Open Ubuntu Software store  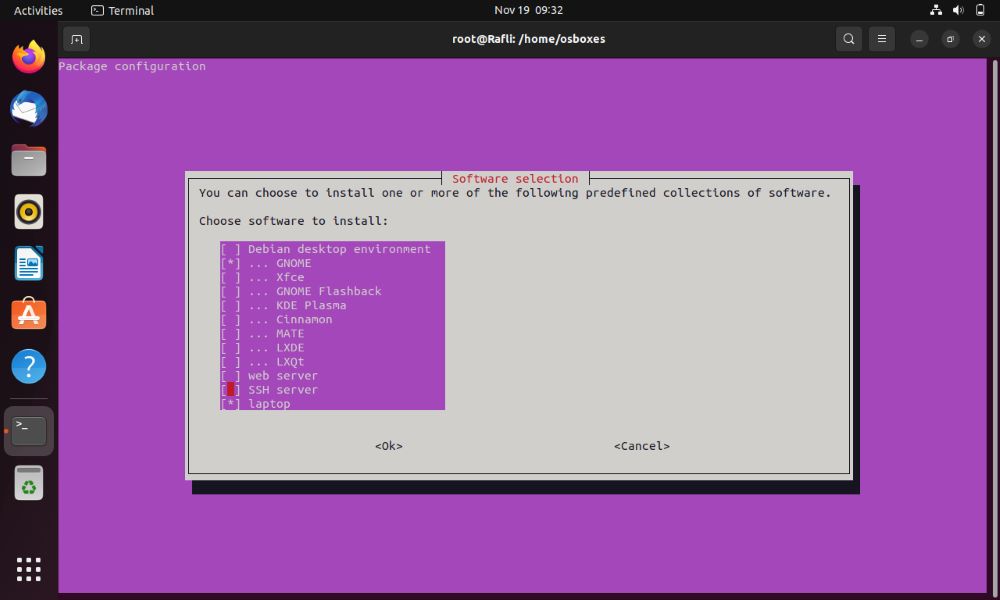click(29, 314)
